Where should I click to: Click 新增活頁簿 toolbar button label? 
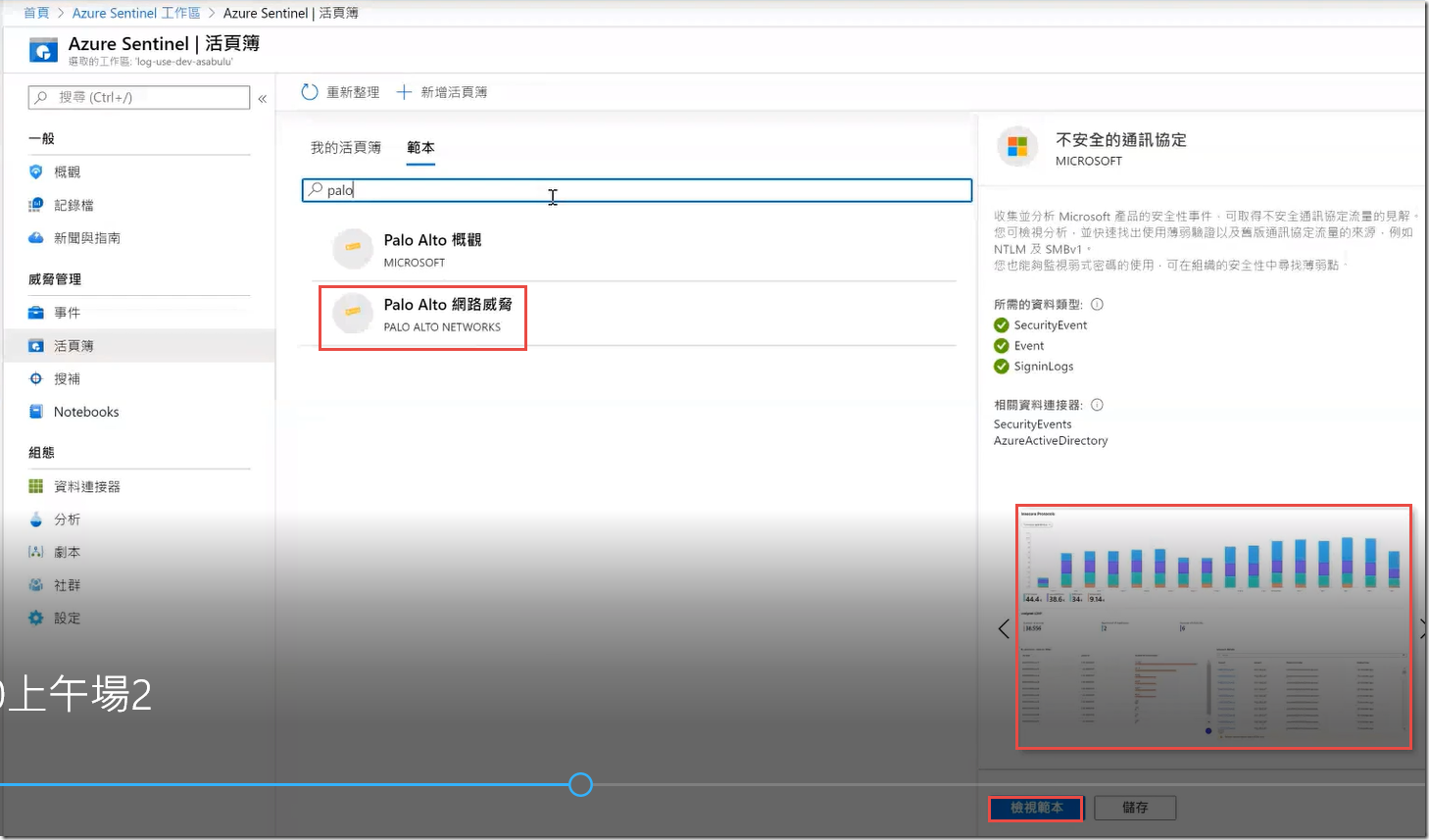click(454, 92)
